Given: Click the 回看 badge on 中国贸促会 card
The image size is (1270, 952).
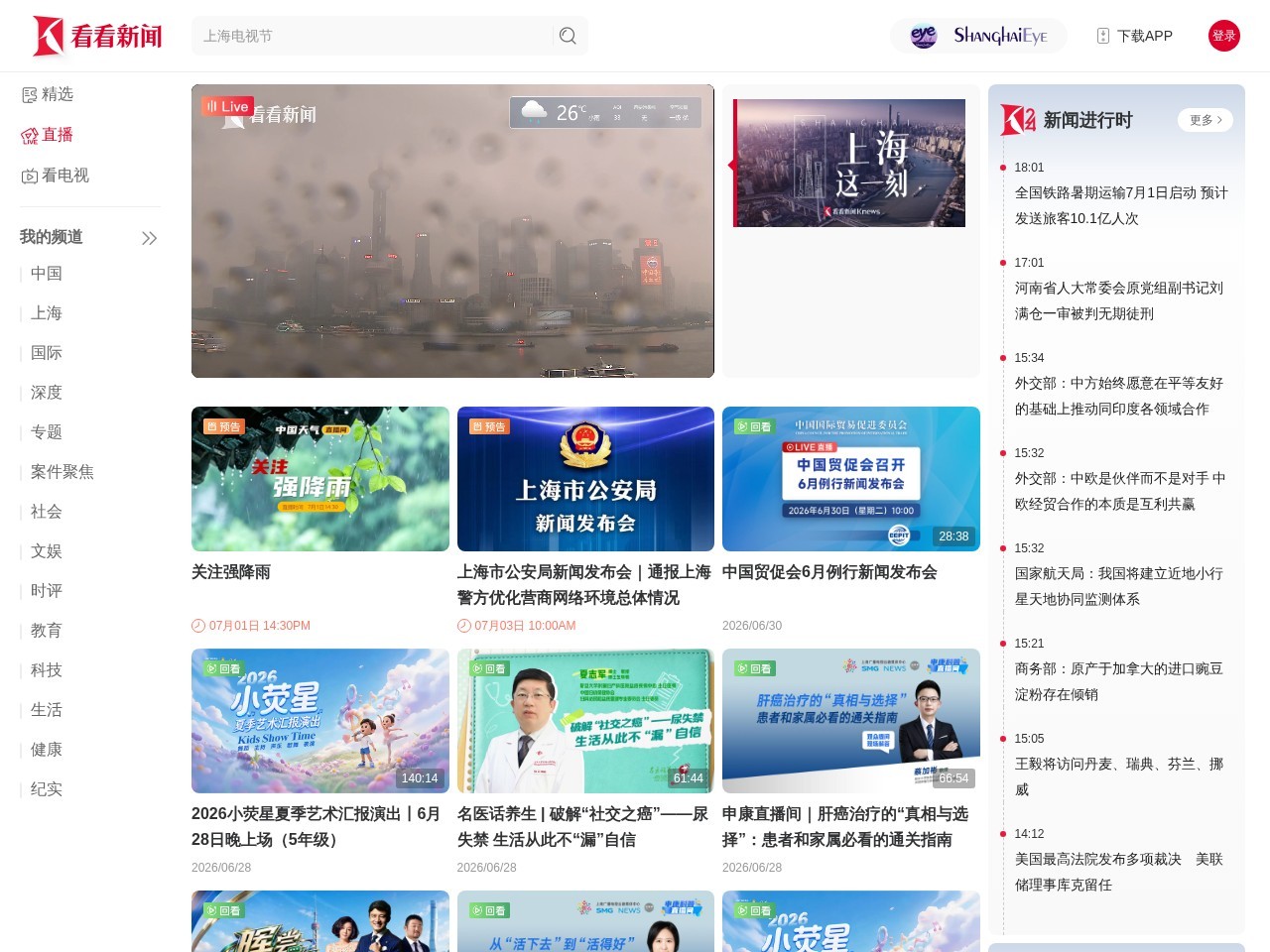Looking at the screenshot, I should coord(754,426).
